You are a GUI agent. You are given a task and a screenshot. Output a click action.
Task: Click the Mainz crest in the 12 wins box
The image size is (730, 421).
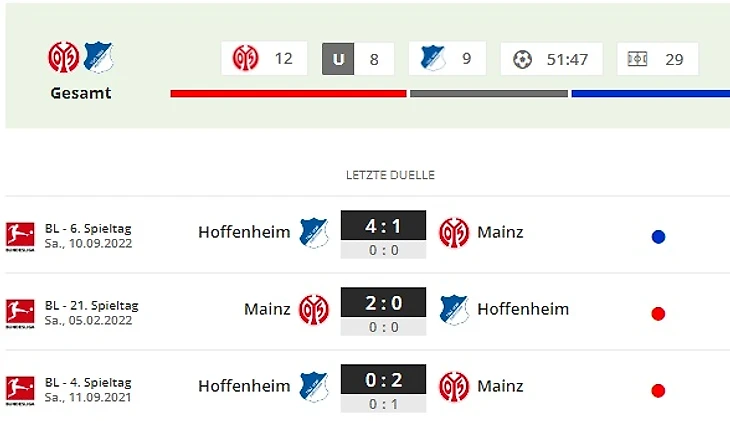(x=246, y=58)
